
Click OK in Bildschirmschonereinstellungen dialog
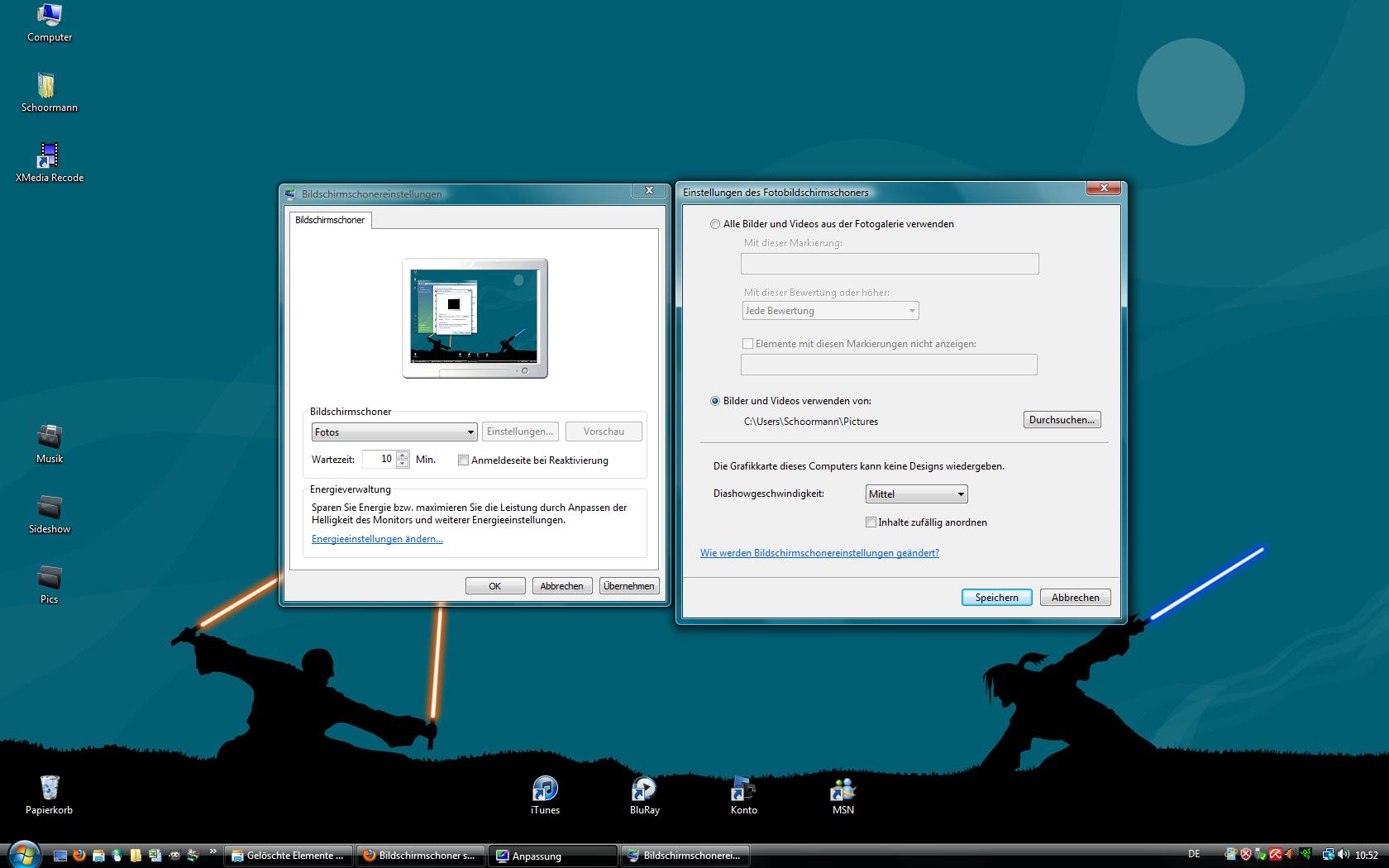[x=495, y=586]
